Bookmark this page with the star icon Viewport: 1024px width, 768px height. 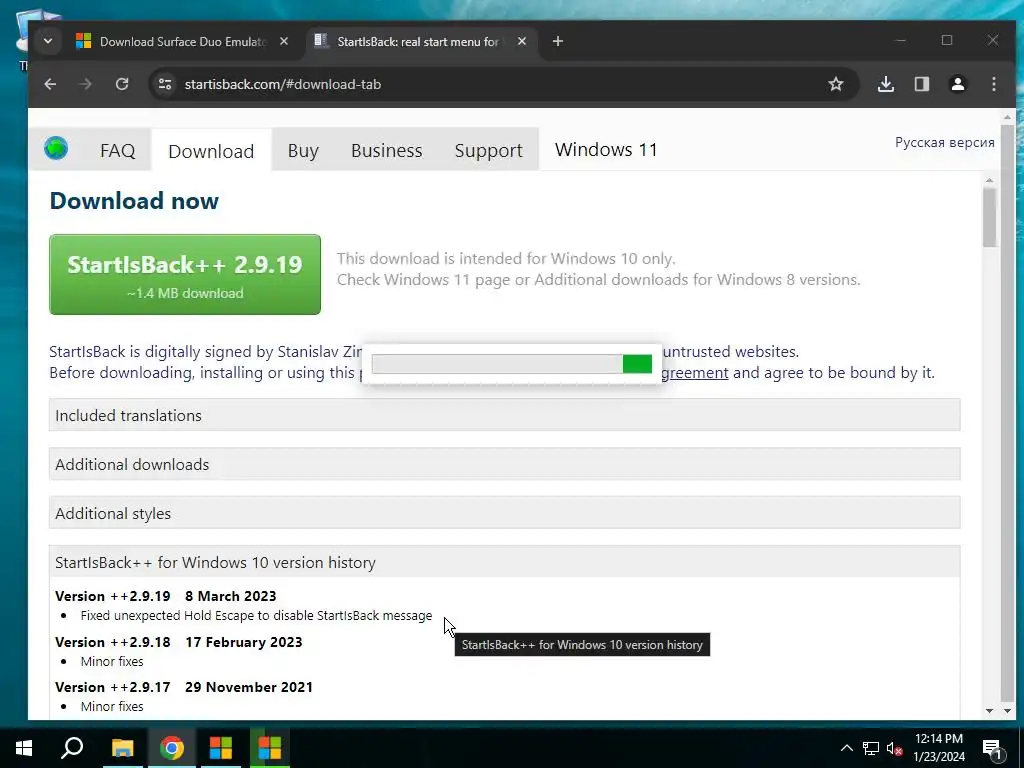pos(836,84)
